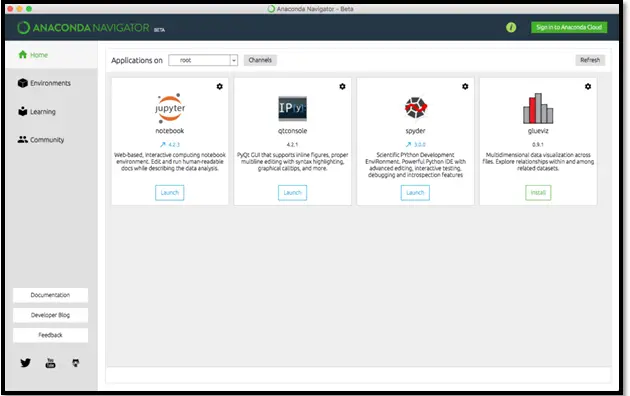This screenshot has height=396, width=630.
Task: Click the dropdown arrow beside root
Action: tap(234, 60)
